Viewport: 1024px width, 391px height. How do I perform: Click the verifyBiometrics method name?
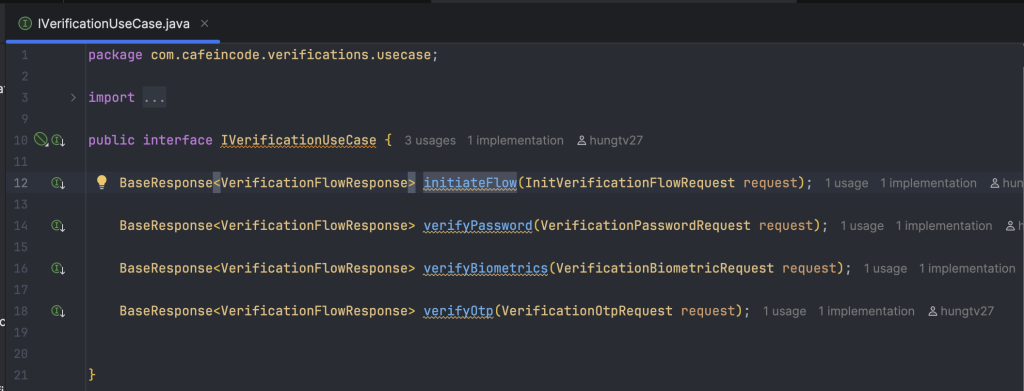(x=485, y=268)
